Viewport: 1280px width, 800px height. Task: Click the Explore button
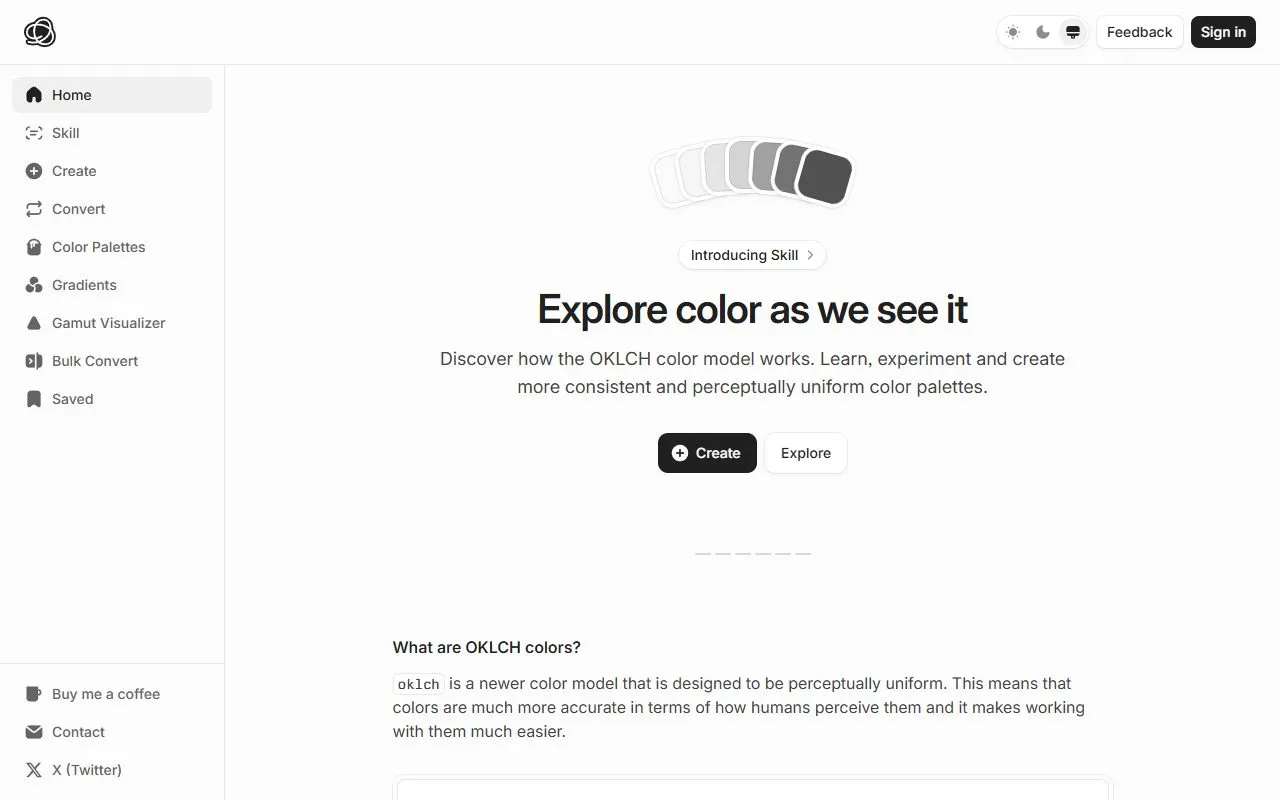(806, 453)
